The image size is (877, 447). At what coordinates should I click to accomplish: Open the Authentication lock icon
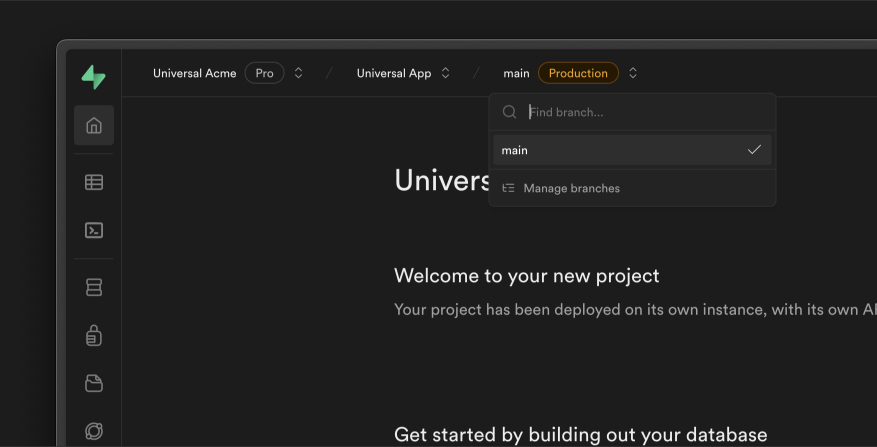pyautogui.click(x=94, y=335)
